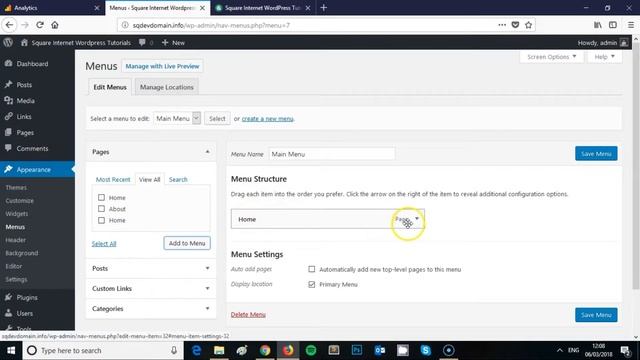Switch to the Most Recent pages tab
The image size is (640, 360).
113,180
